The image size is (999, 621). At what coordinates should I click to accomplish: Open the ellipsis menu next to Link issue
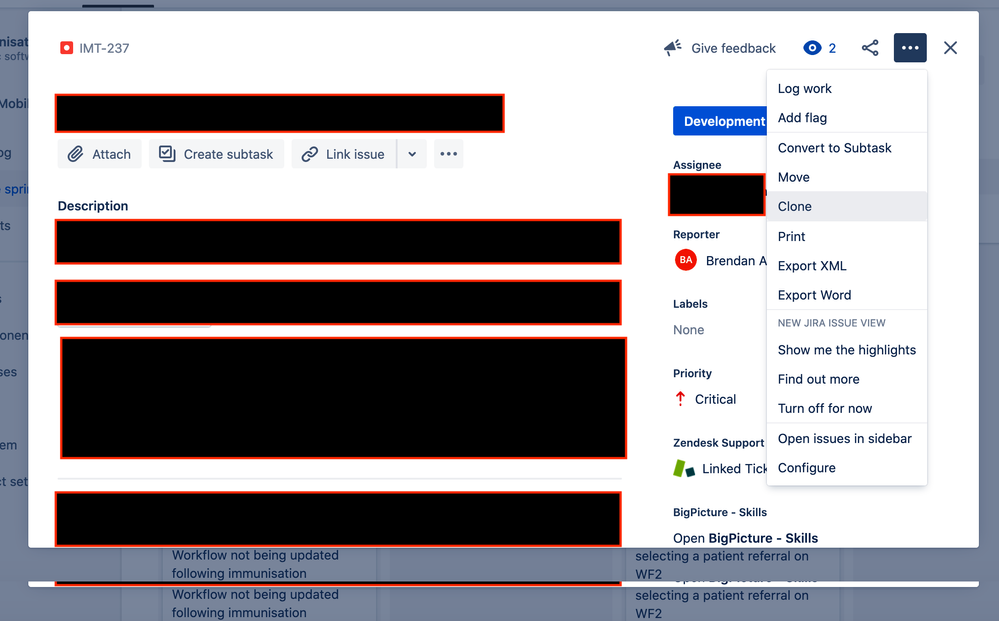(449, 154)
